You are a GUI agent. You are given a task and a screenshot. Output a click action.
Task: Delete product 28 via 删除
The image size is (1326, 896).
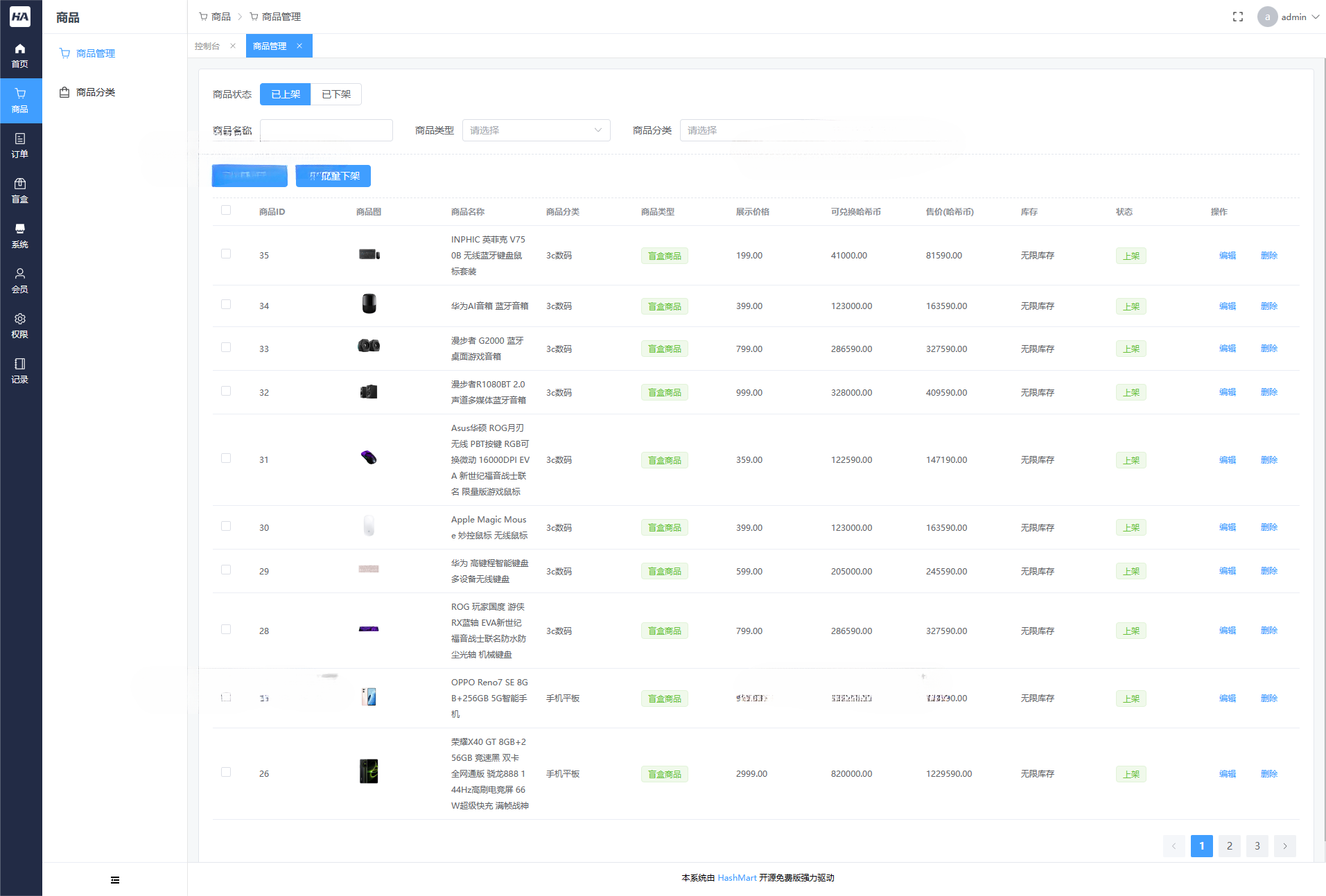pyautogui.click(x=1269, y=631)
